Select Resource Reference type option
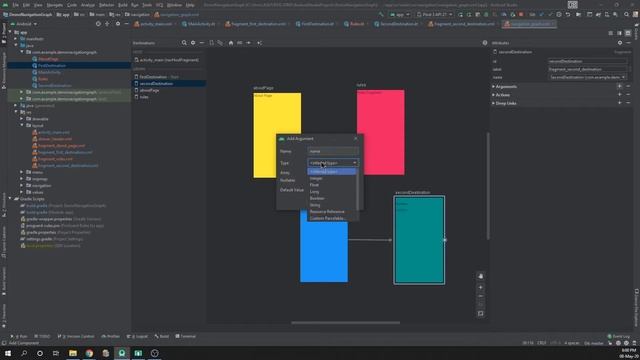This screenshot has width=640, height=360. click(332, 211)
